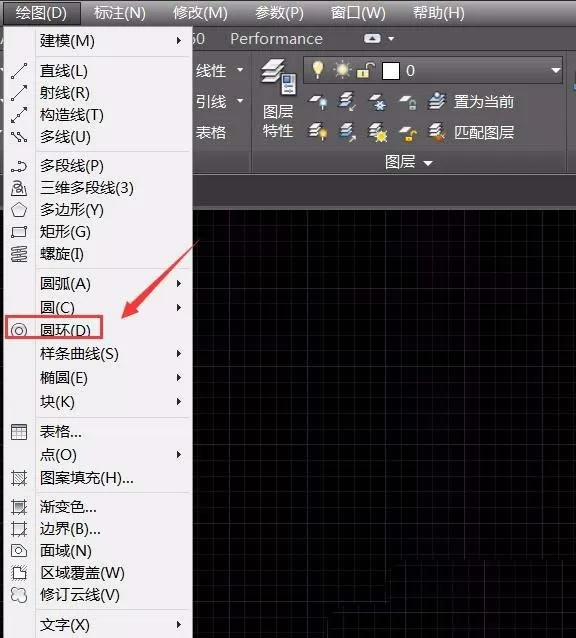Image resolution: width=576 pixels, height=638 pixels.
Task: Click the 3D polyline (三维多段线) icon
Action: [x=19, y=188]
